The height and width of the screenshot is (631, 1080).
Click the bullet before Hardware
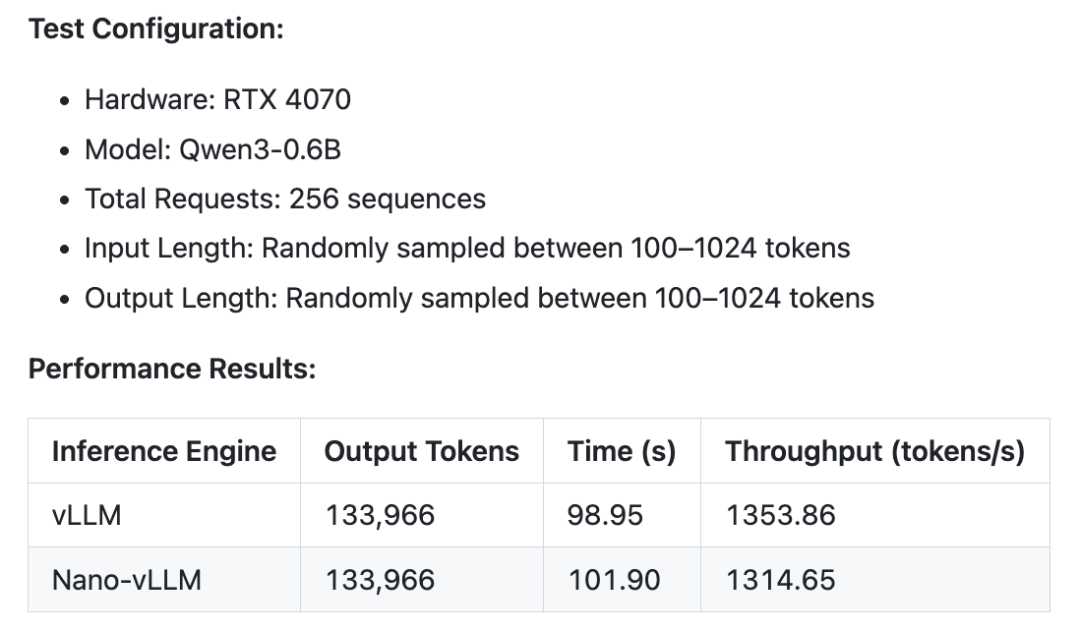tap(65, 101)
